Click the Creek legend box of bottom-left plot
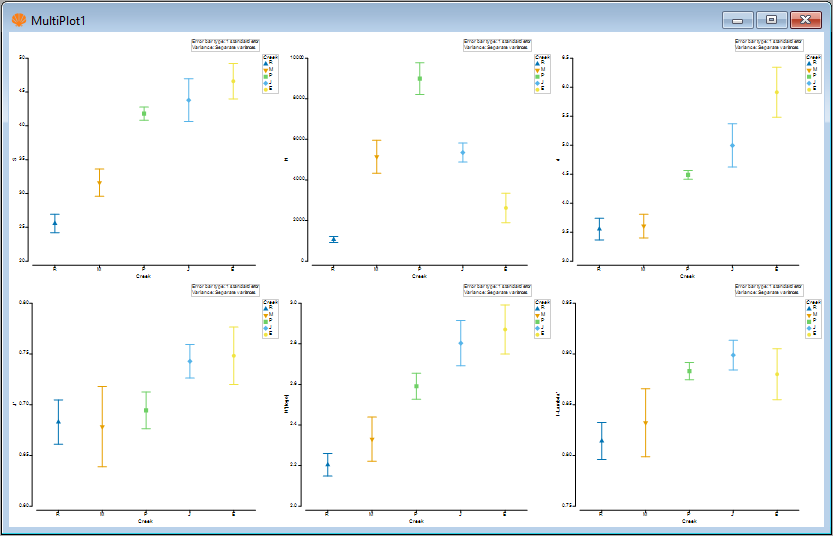Screen dimensions: 833x536 (270, 318)
